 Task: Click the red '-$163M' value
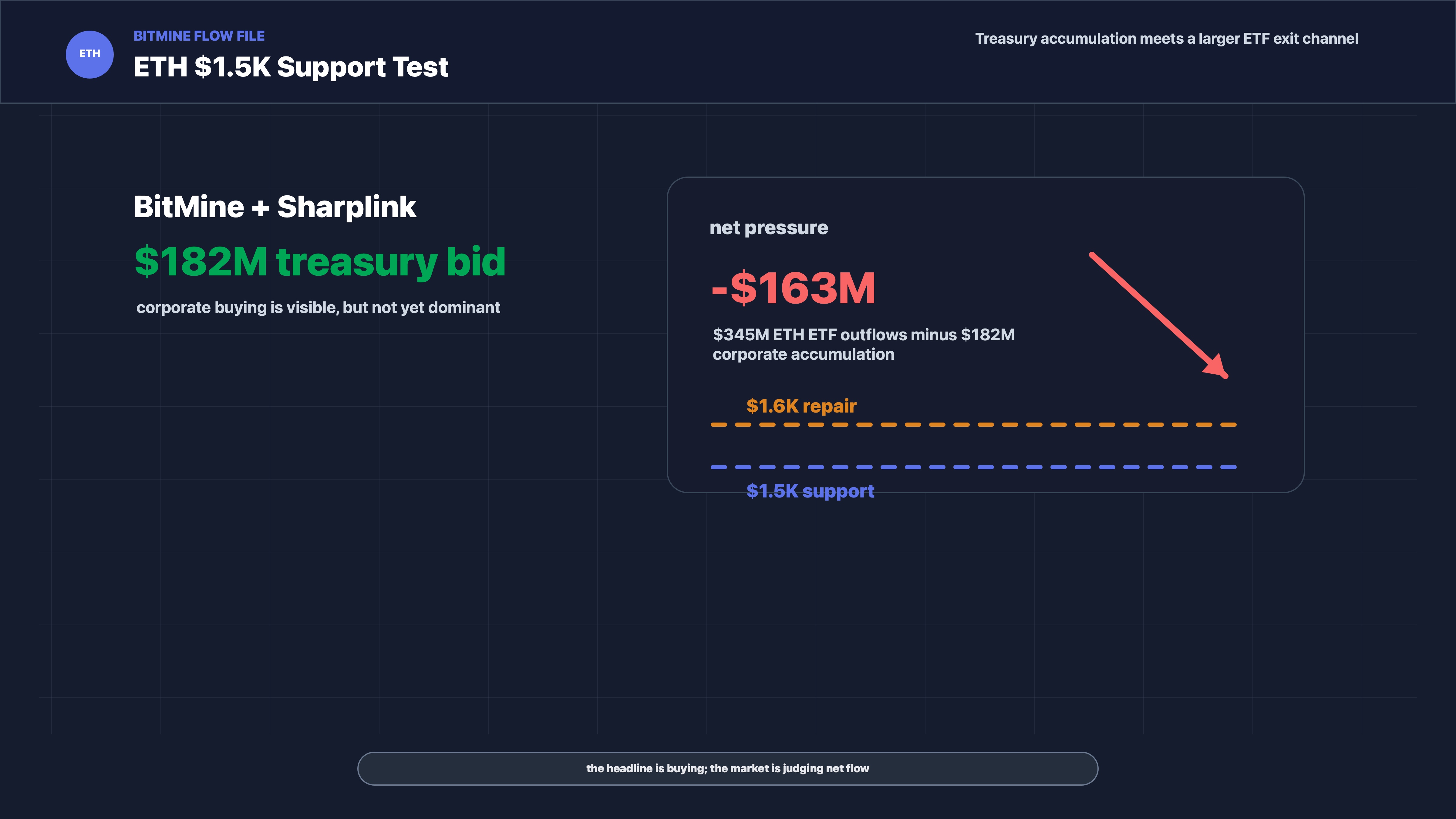pos(794,288)
